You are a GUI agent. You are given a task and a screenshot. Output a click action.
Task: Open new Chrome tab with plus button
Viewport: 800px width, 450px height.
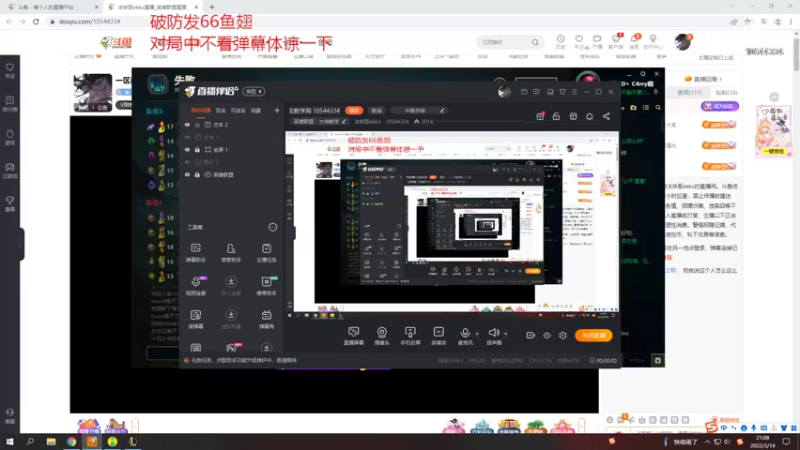coord(212,7)
